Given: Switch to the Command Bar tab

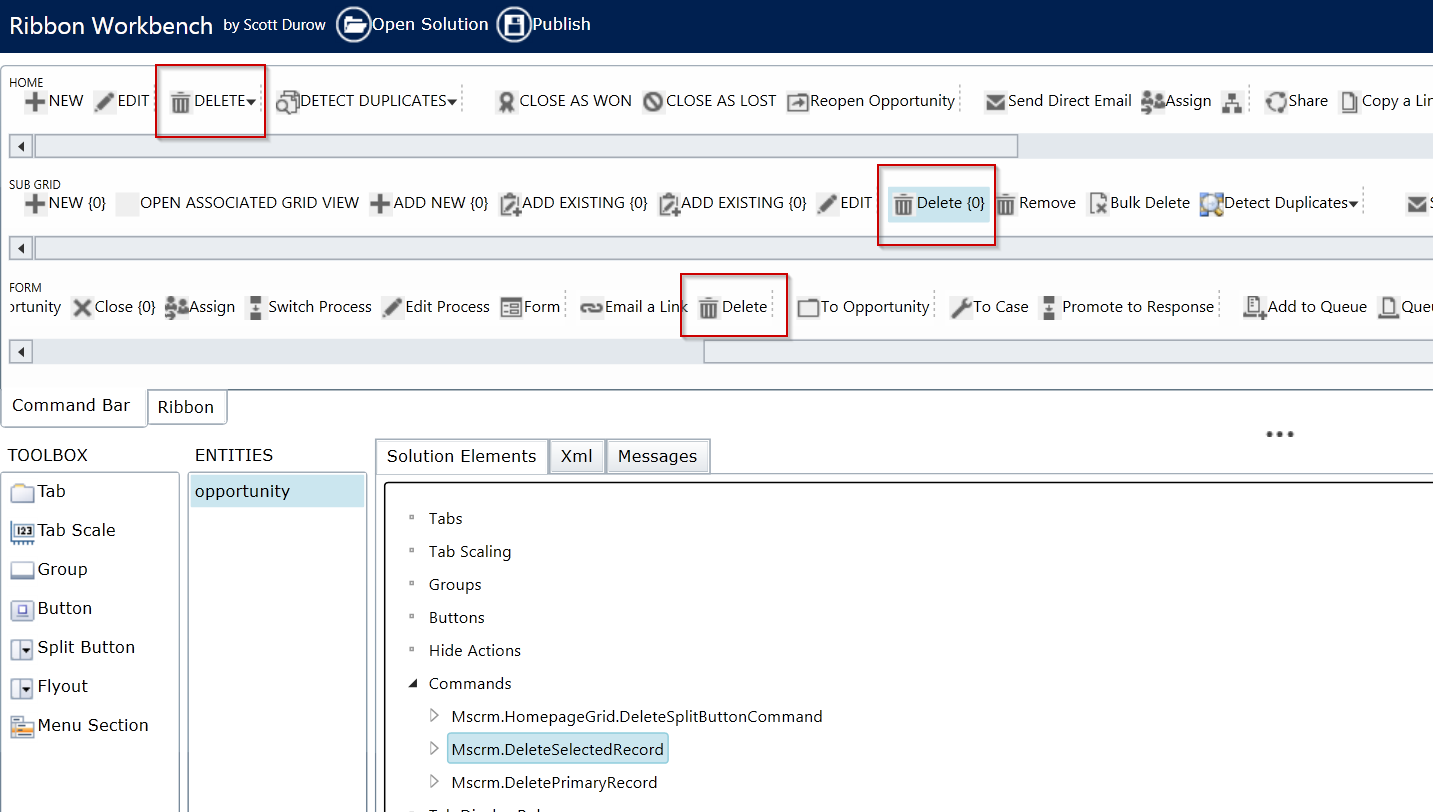Looking at the screenshot, I should 71,406.
